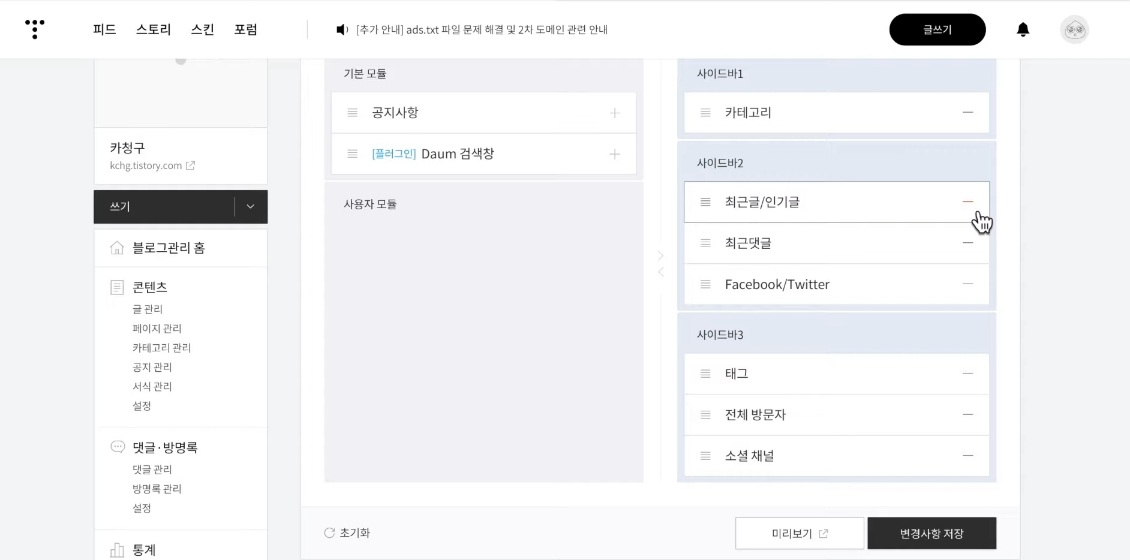
Task: Click the 글쓰기 button in header
Action: tap(938, 30)
